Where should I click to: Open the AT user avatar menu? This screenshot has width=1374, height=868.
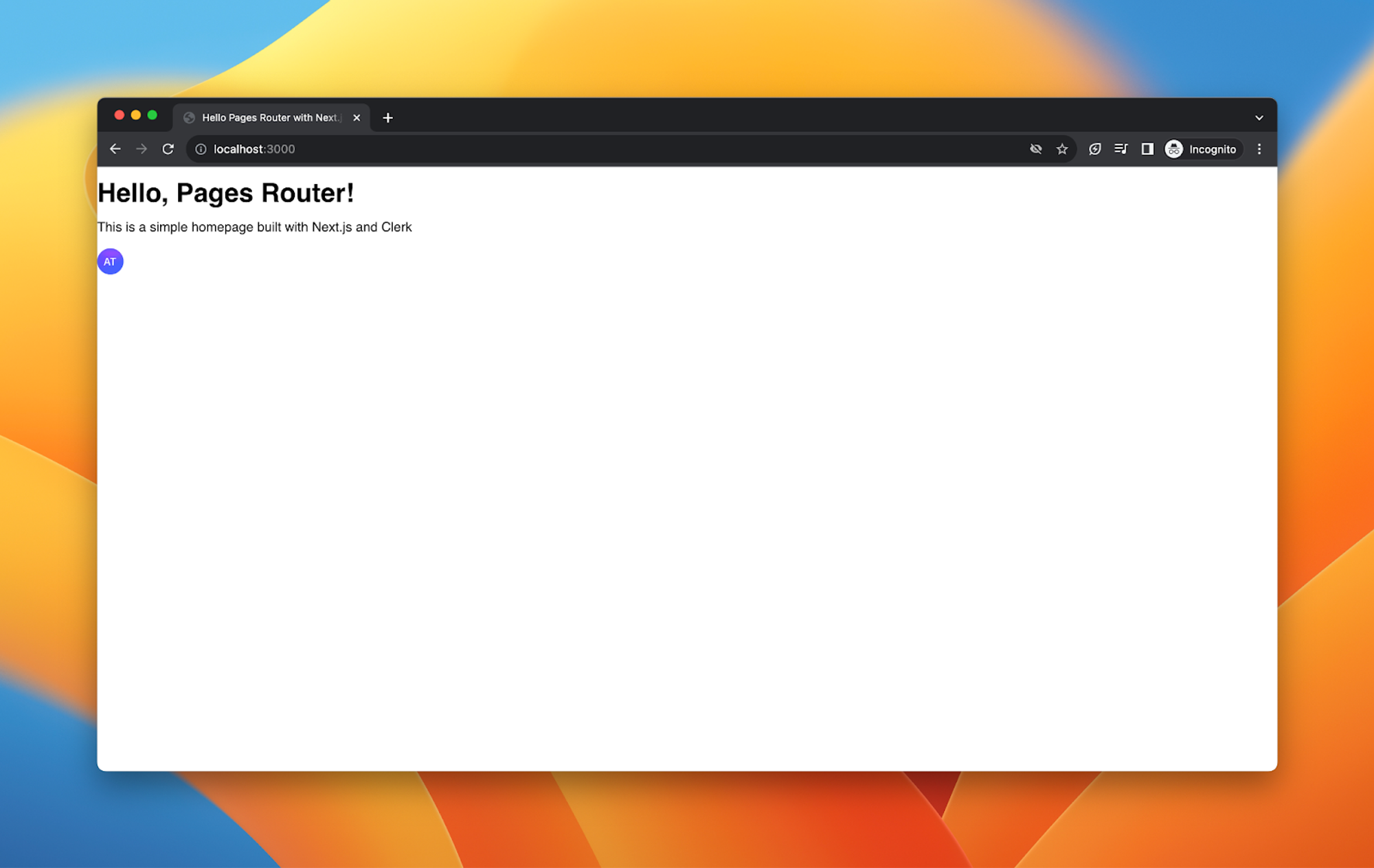110,262
